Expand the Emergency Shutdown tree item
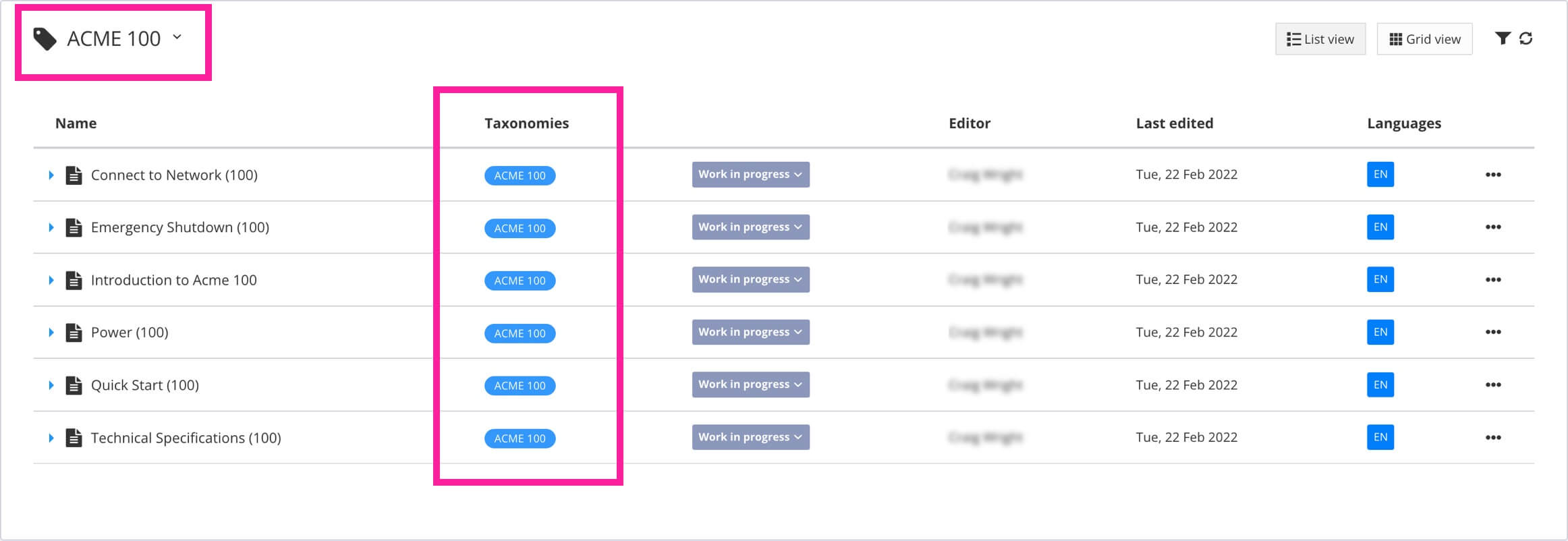 52,227
